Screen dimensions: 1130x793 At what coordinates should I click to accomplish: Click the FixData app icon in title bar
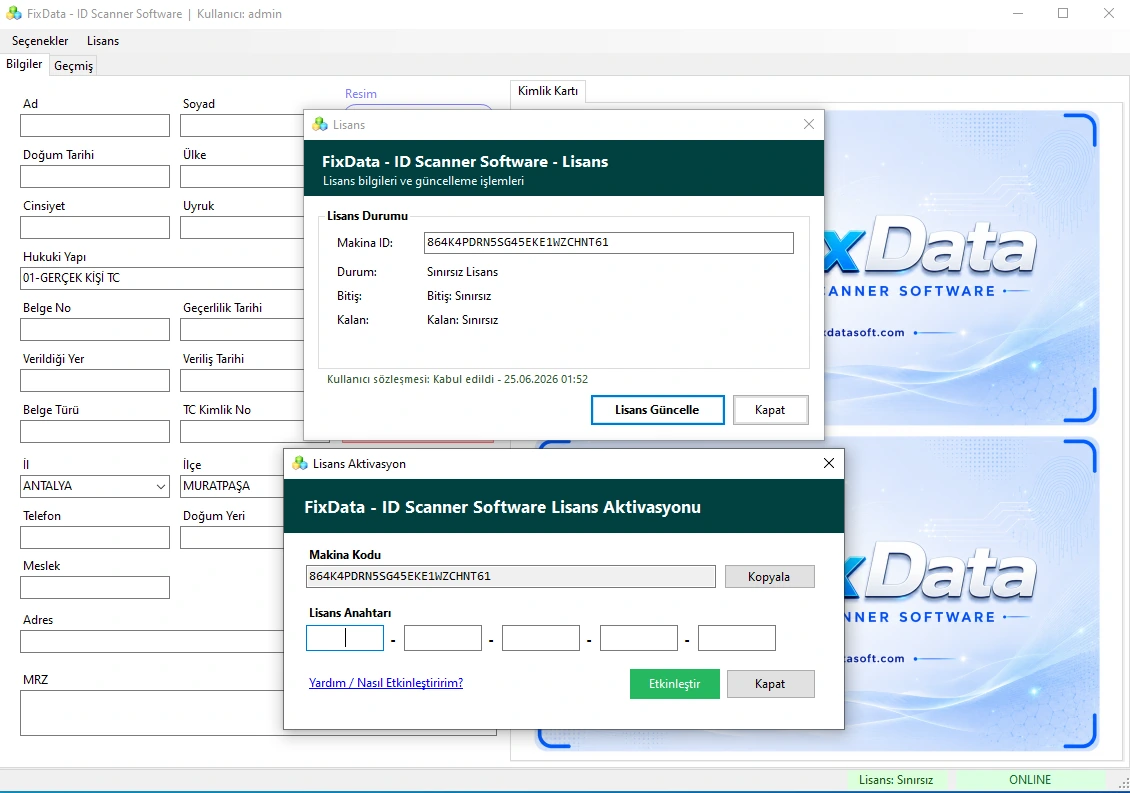coord(14,14)
